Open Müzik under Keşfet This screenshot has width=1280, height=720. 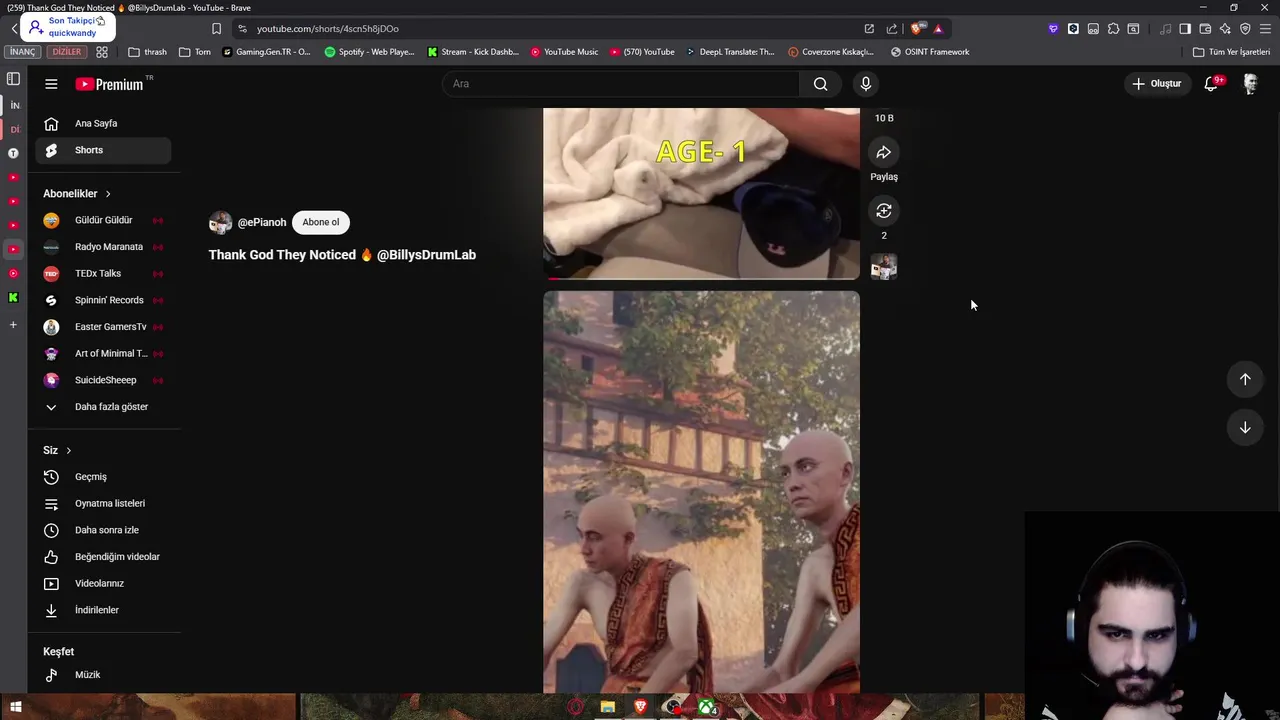103,675
